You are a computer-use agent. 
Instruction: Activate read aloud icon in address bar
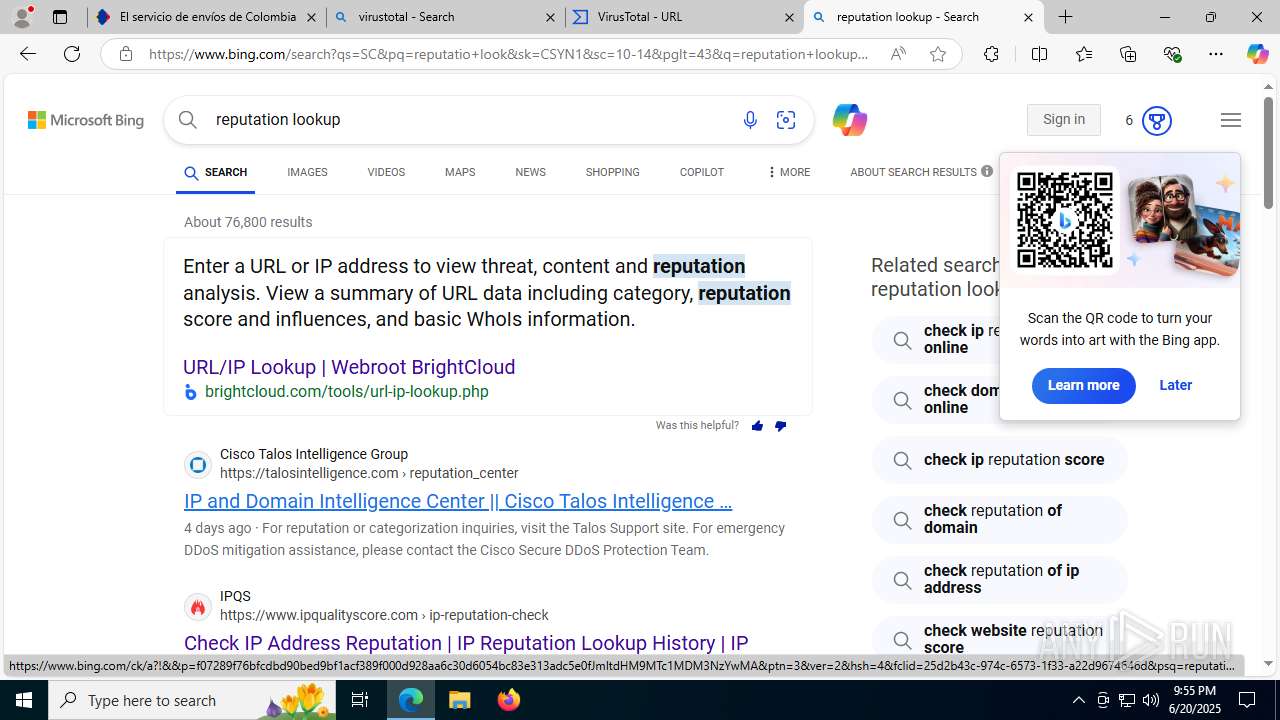pyautogui.click(x=898, y=54)
